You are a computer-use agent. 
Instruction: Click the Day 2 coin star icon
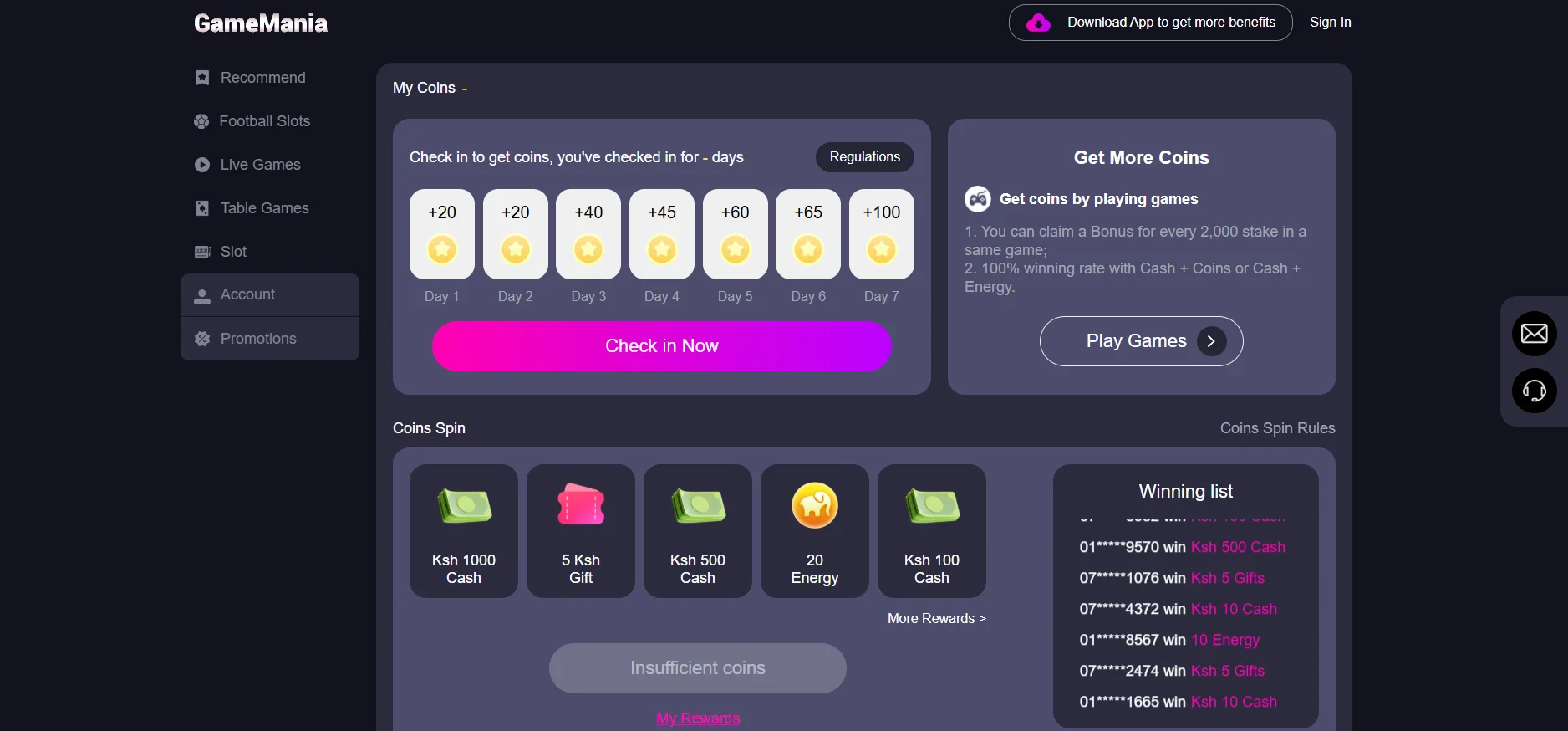point(516,249)
